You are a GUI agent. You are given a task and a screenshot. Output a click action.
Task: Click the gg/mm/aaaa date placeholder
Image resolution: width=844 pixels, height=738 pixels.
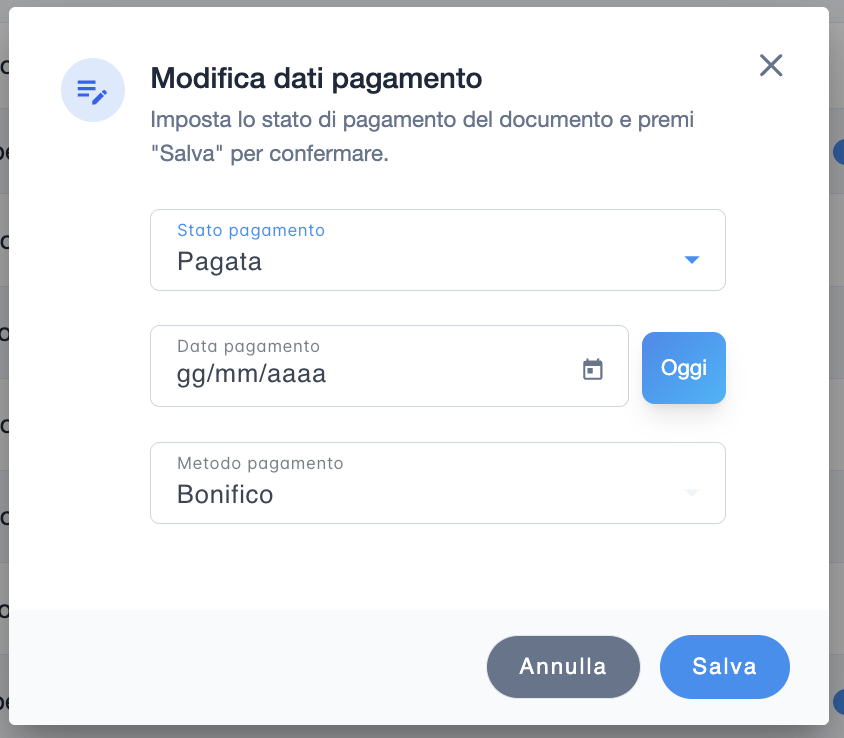(x=252, y=375)
